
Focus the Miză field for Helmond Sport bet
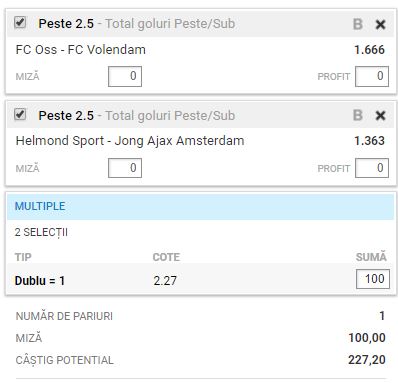pos(125,168)
